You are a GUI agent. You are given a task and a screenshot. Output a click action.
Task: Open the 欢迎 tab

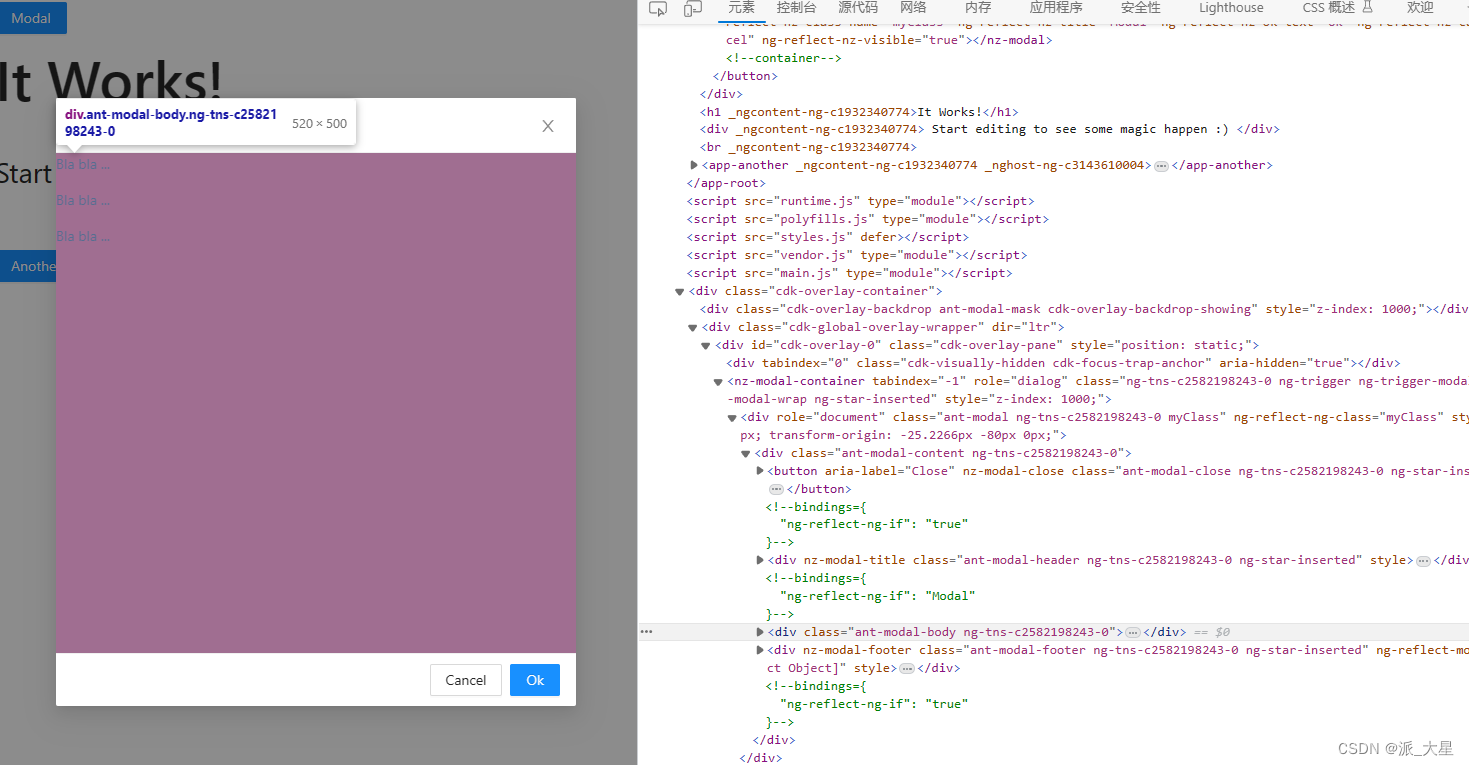[1420, 8]
